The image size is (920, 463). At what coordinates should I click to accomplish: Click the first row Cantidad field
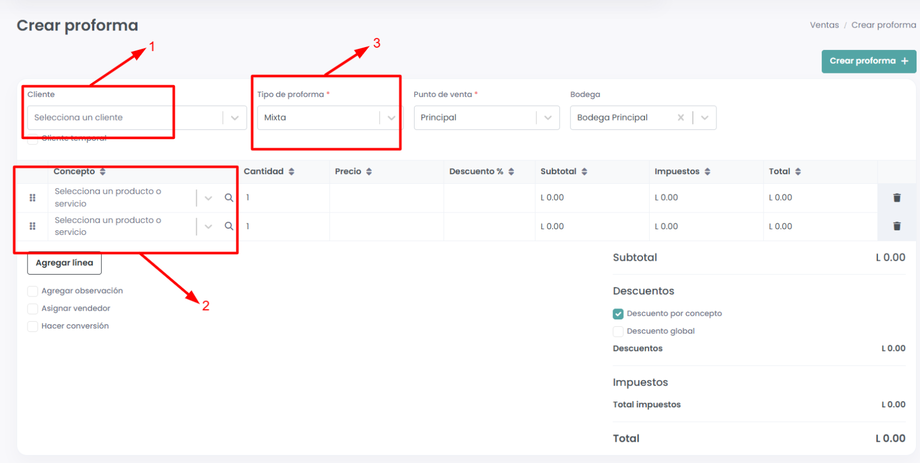285,198
